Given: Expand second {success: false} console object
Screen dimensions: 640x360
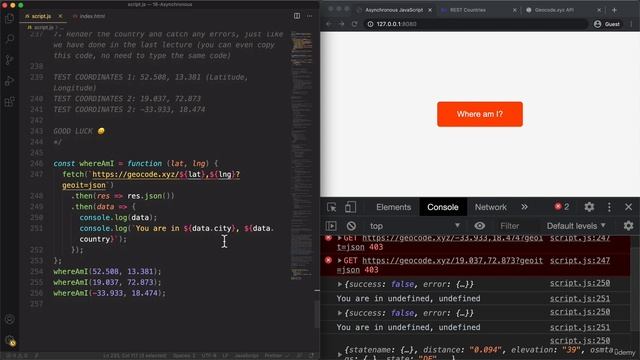Looking at the screenshot, I should 340,313.
